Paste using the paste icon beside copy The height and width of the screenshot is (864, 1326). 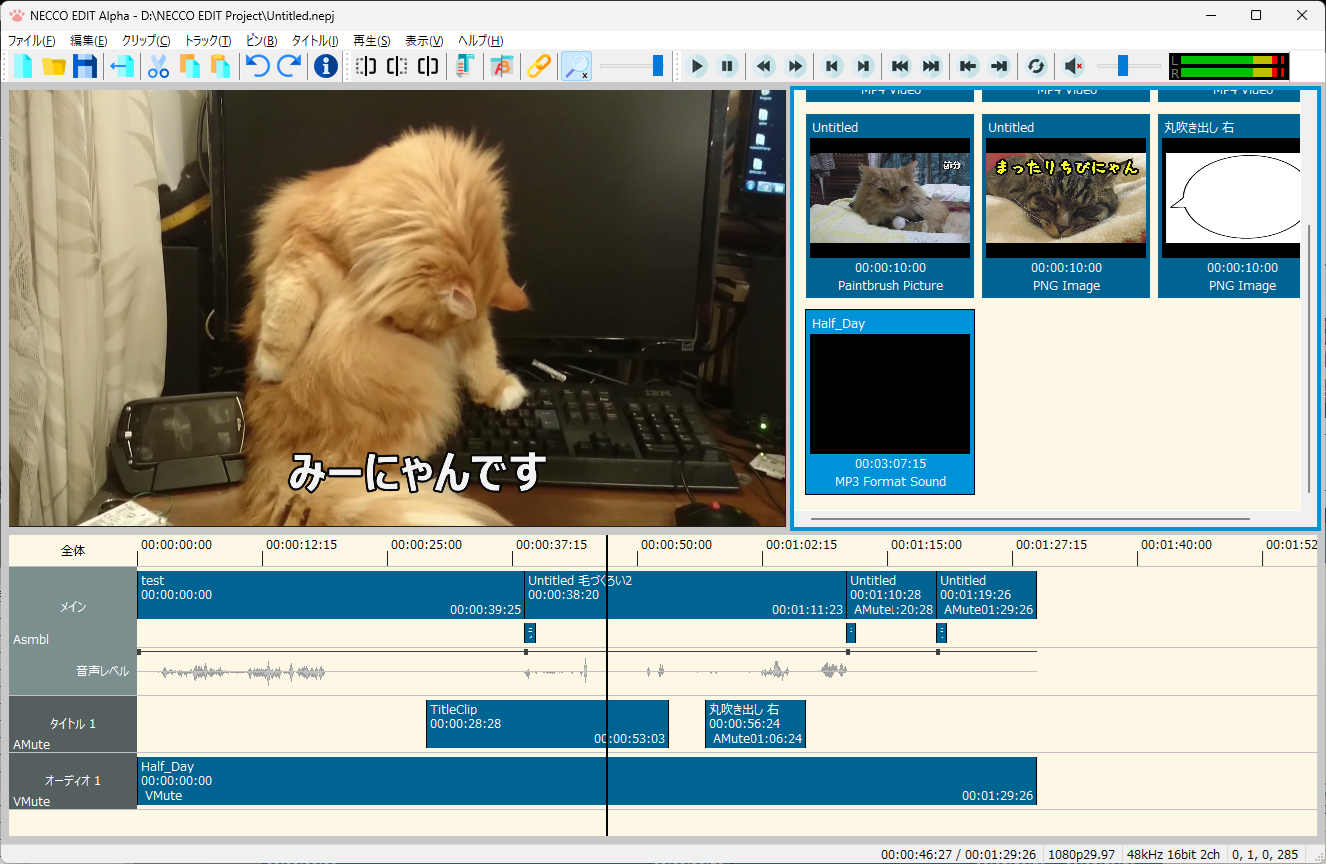[220, 66]
